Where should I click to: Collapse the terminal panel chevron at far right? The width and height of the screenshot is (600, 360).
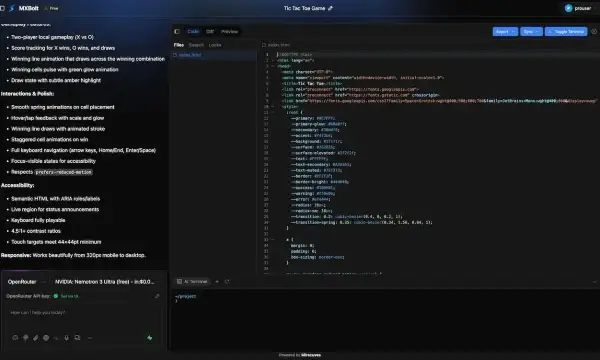[594, 282]
